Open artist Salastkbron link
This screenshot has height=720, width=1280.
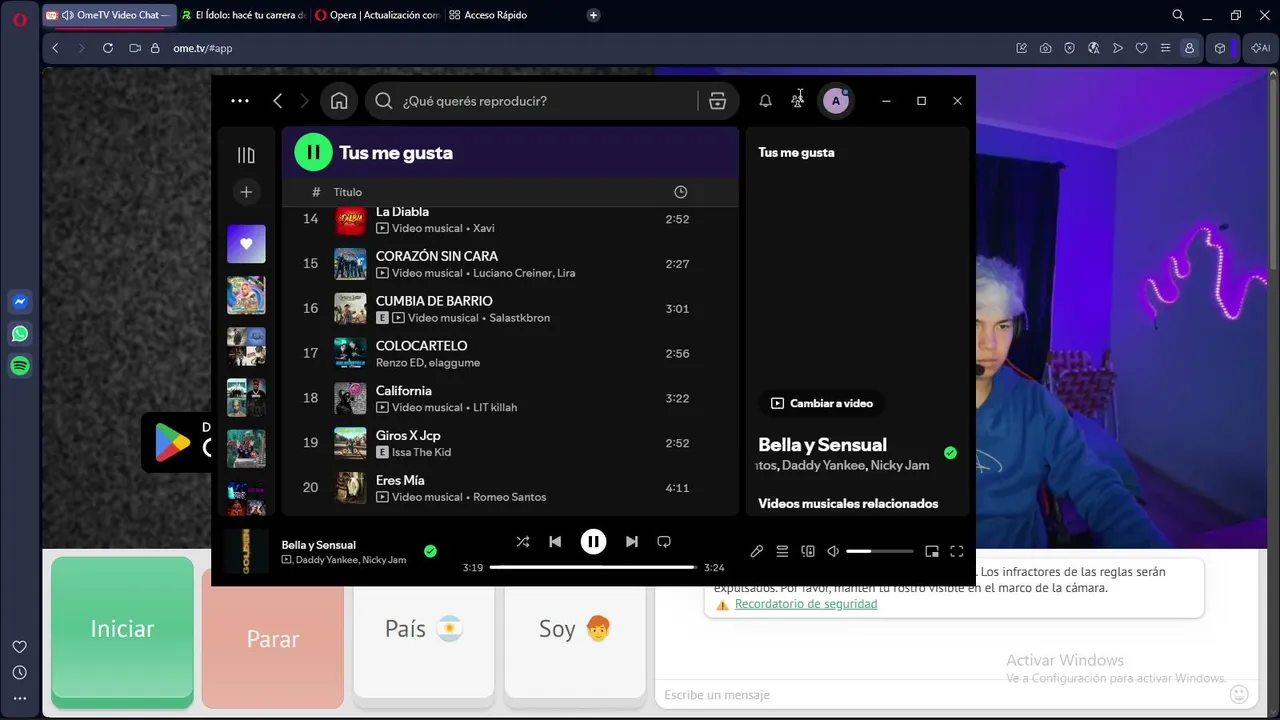(520, 318)
